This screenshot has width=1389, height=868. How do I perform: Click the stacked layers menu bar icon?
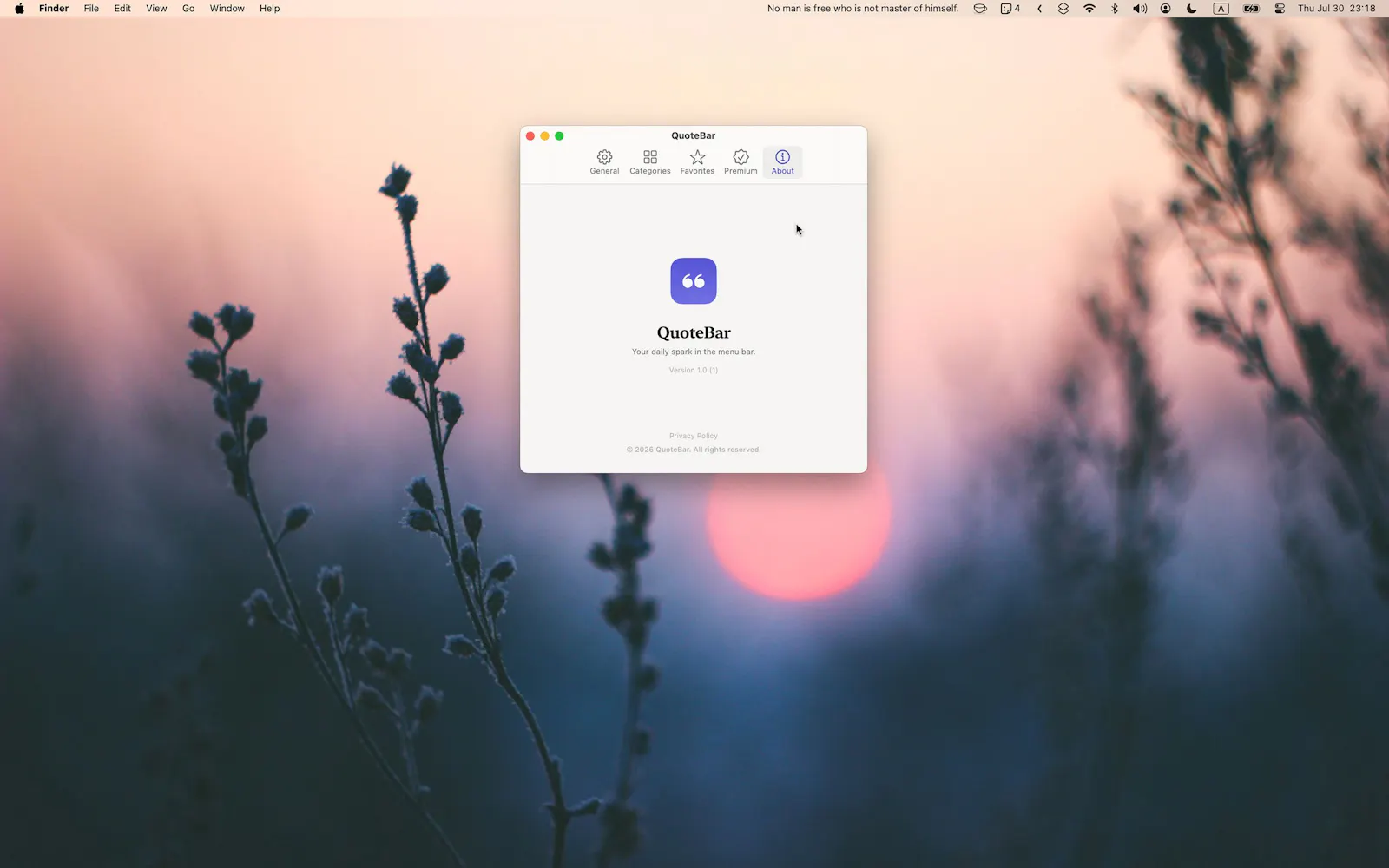coord(1063,9)
